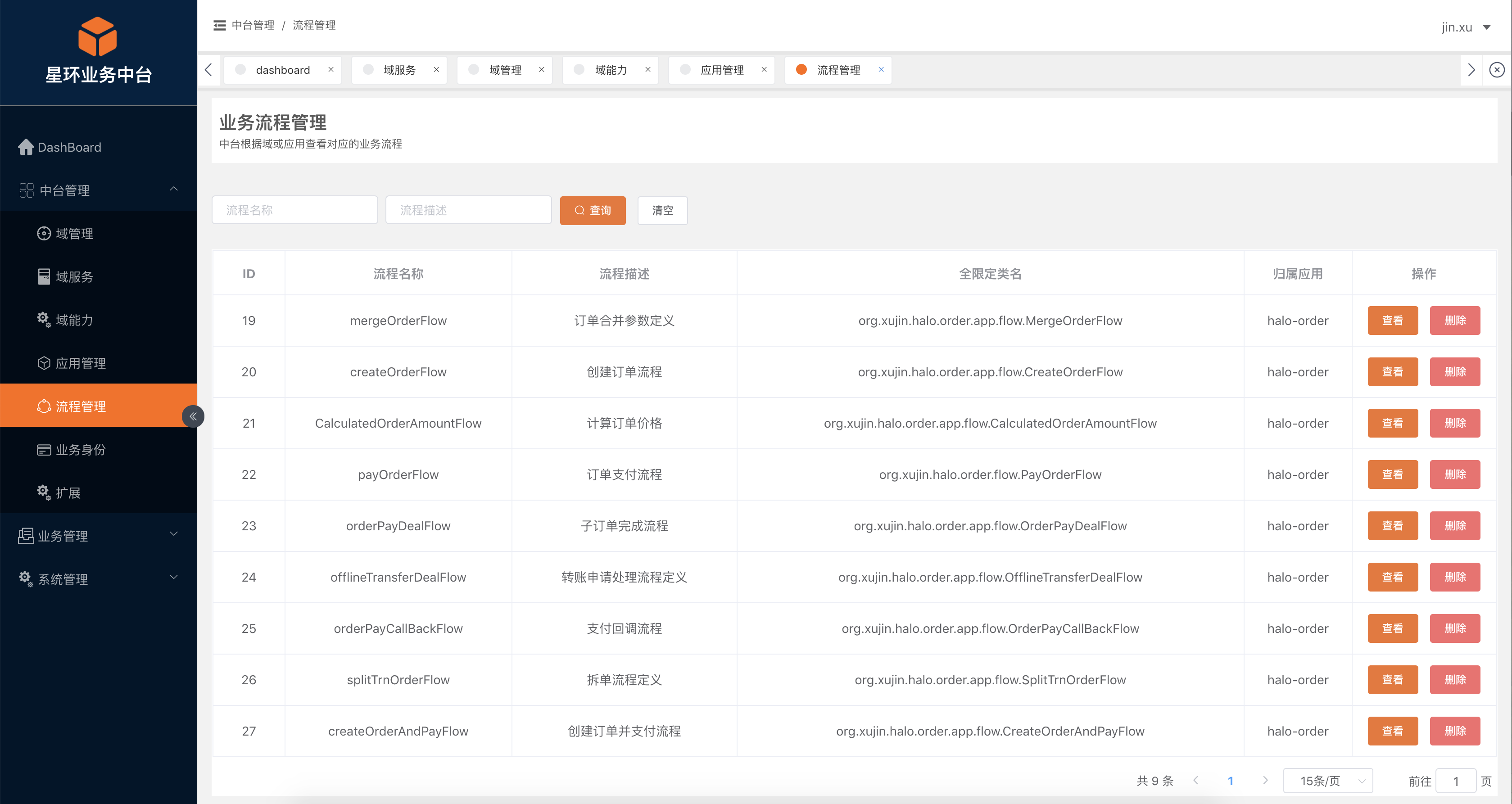The height and width of the screenshot is (804, 1512).
Task: View the splitTrnOrderFlow row
Action: [x=1392, y=680]
